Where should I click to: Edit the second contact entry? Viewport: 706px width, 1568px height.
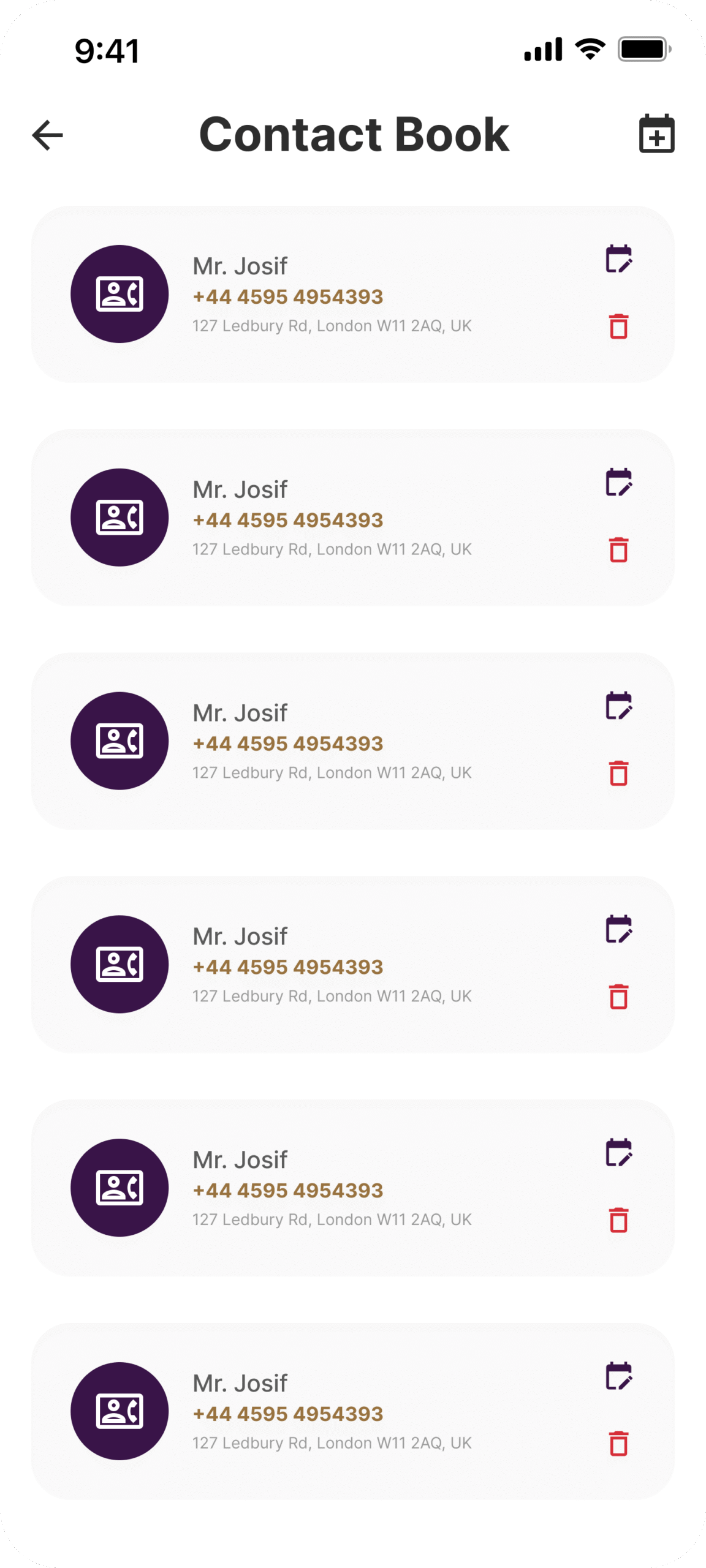point(618,483)
